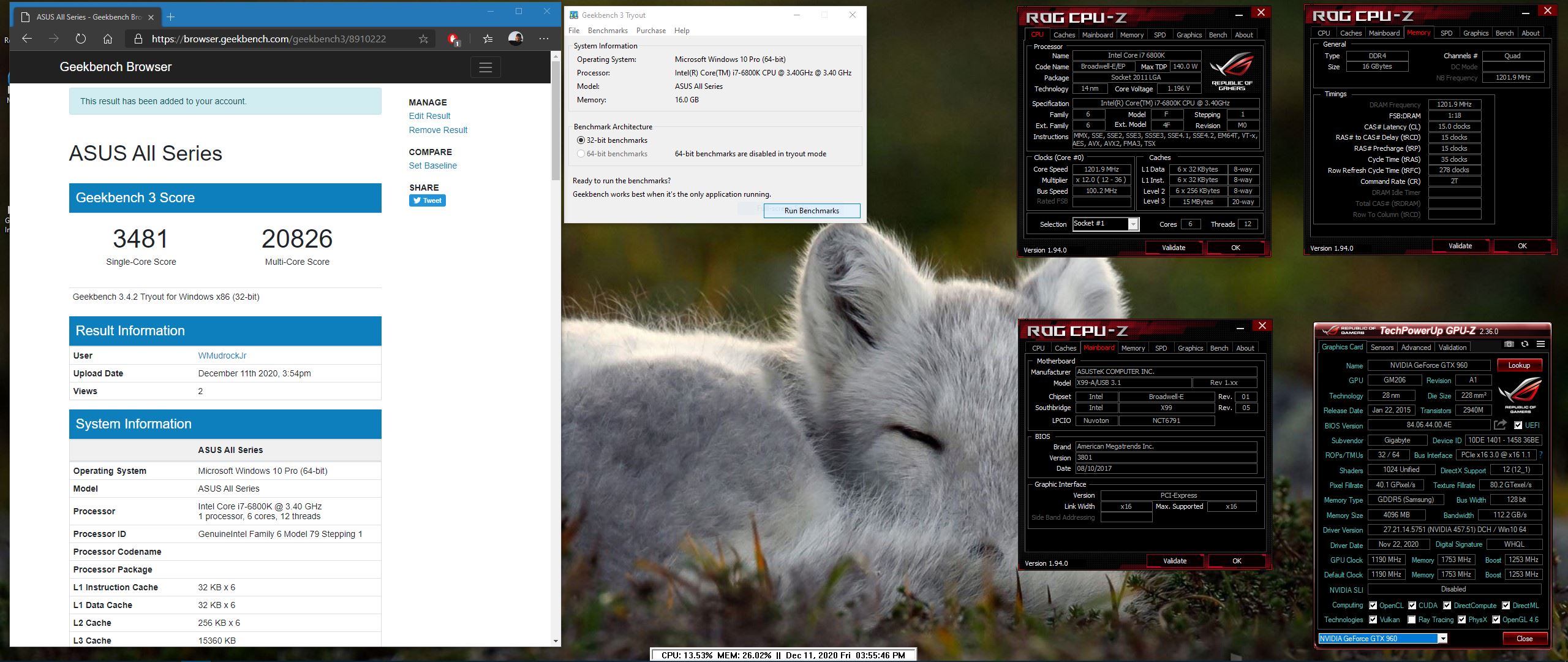
Task: Open SPD tab in CPU-Z Memory window
Action: point(1446,33)
